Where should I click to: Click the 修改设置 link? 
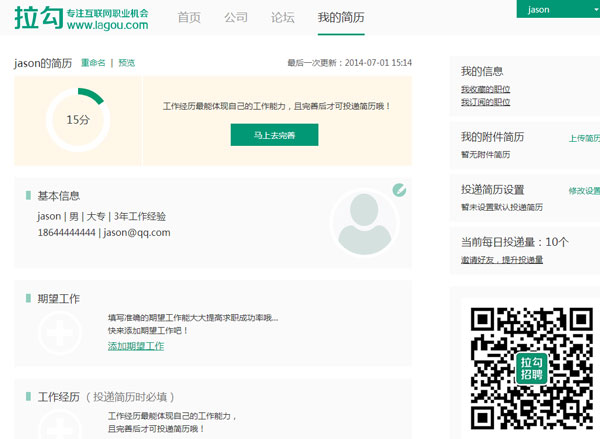(x=584, y=191)
